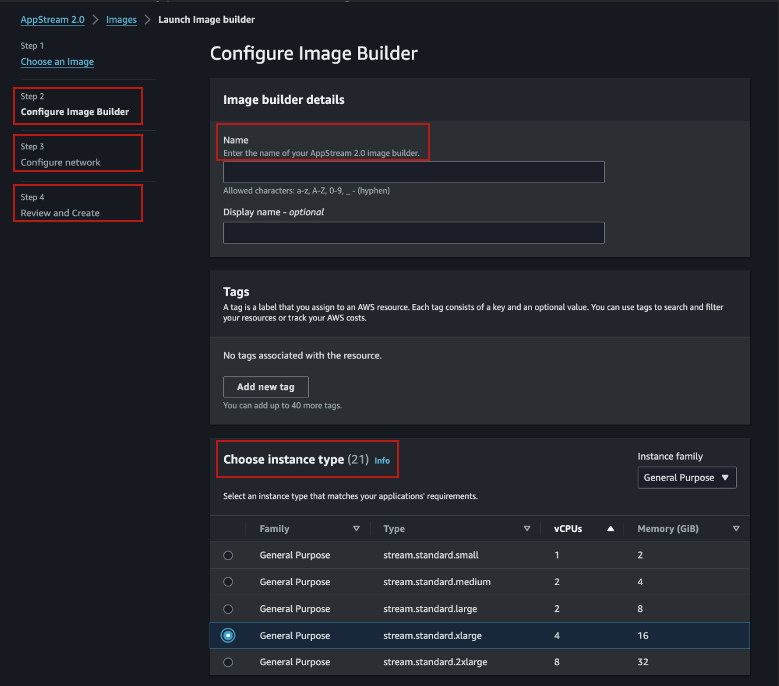The image size is (779, 686).
Task: Open the Instance family dropdown
Action: tap(687, 478)
